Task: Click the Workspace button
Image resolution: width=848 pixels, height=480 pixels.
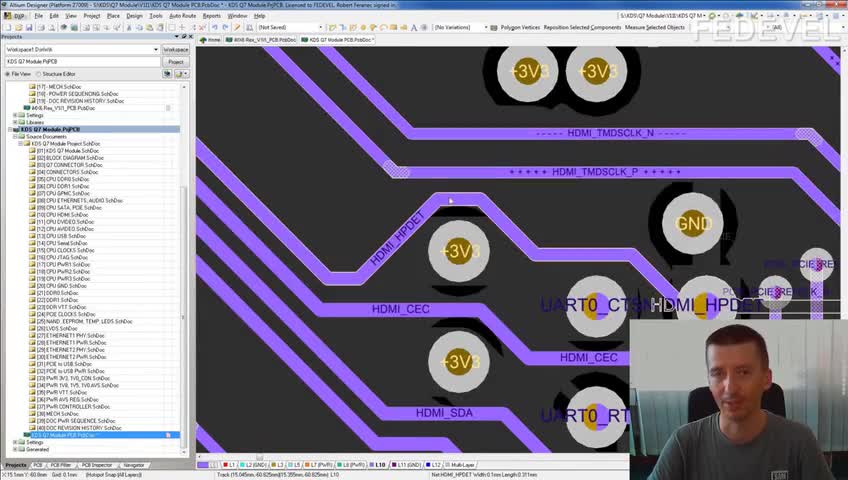Action: (x=176, y=50)
